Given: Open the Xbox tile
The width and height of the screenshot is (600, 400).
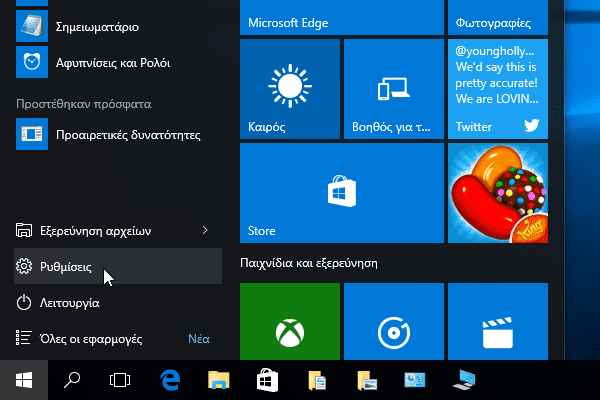Looking at the screenshot, I should pos(290,322).
